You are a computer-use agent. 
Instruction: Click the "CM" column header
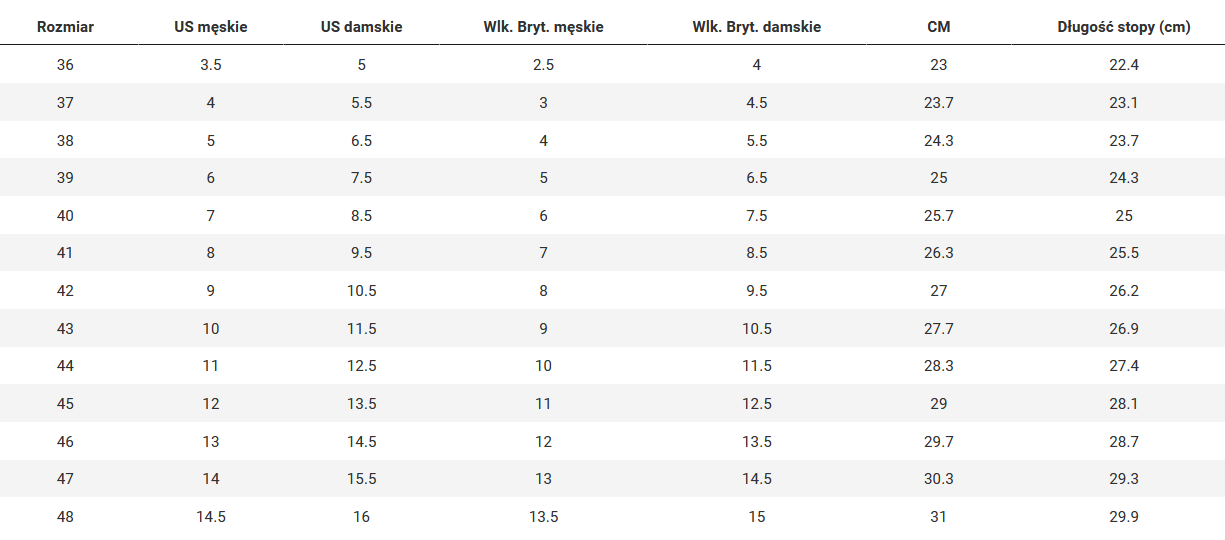pos(939,27)
